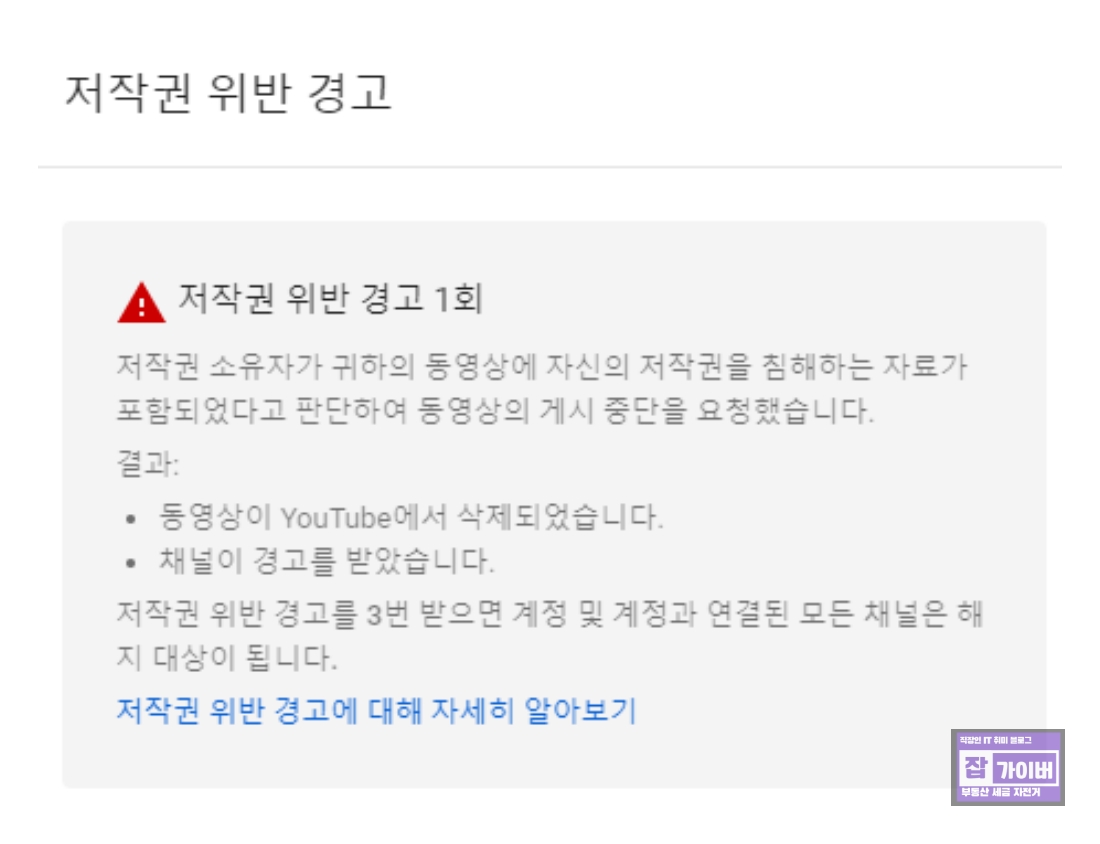
Task: Click the bullet dot before 동영상이 YouTube
Action: [x=130, y=519]
